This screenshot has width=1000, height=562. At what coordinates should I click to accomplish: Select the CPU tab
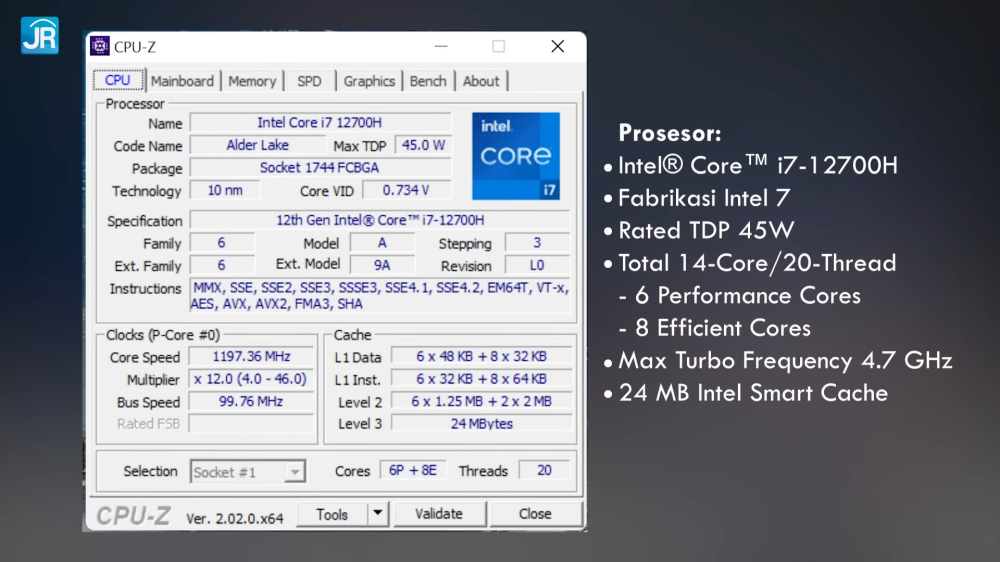[x=118, y=80]
